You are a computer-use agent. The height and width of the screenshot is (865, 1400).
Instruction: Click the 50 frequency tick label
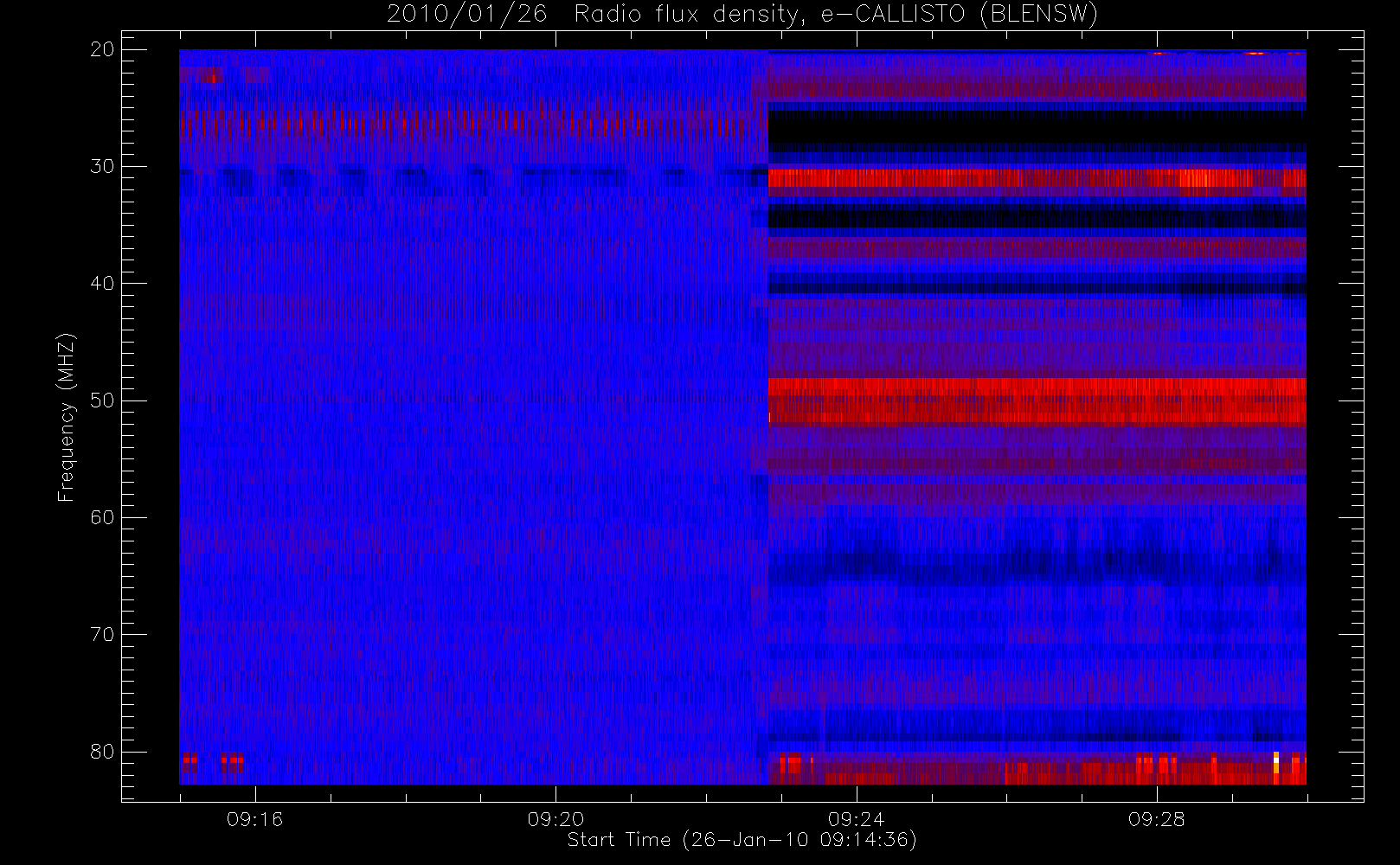click(102, 400)
